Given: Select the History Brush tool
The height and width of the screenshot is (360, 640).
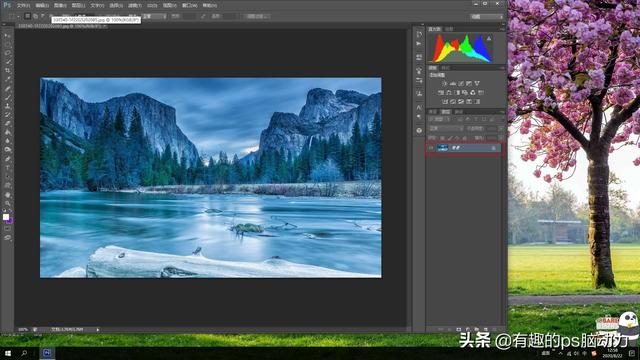Looking at the screenshot, I should tap(7, 115).
